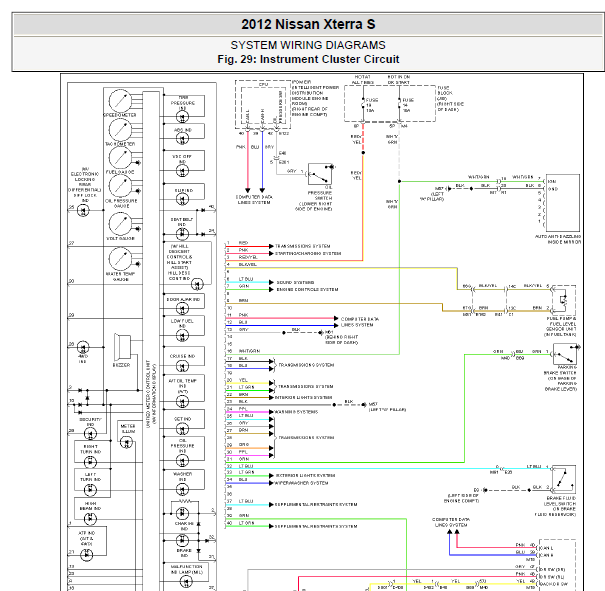
Task: Click the "STARTING/CHARGING SYSTEM" label
Action: 308,253
